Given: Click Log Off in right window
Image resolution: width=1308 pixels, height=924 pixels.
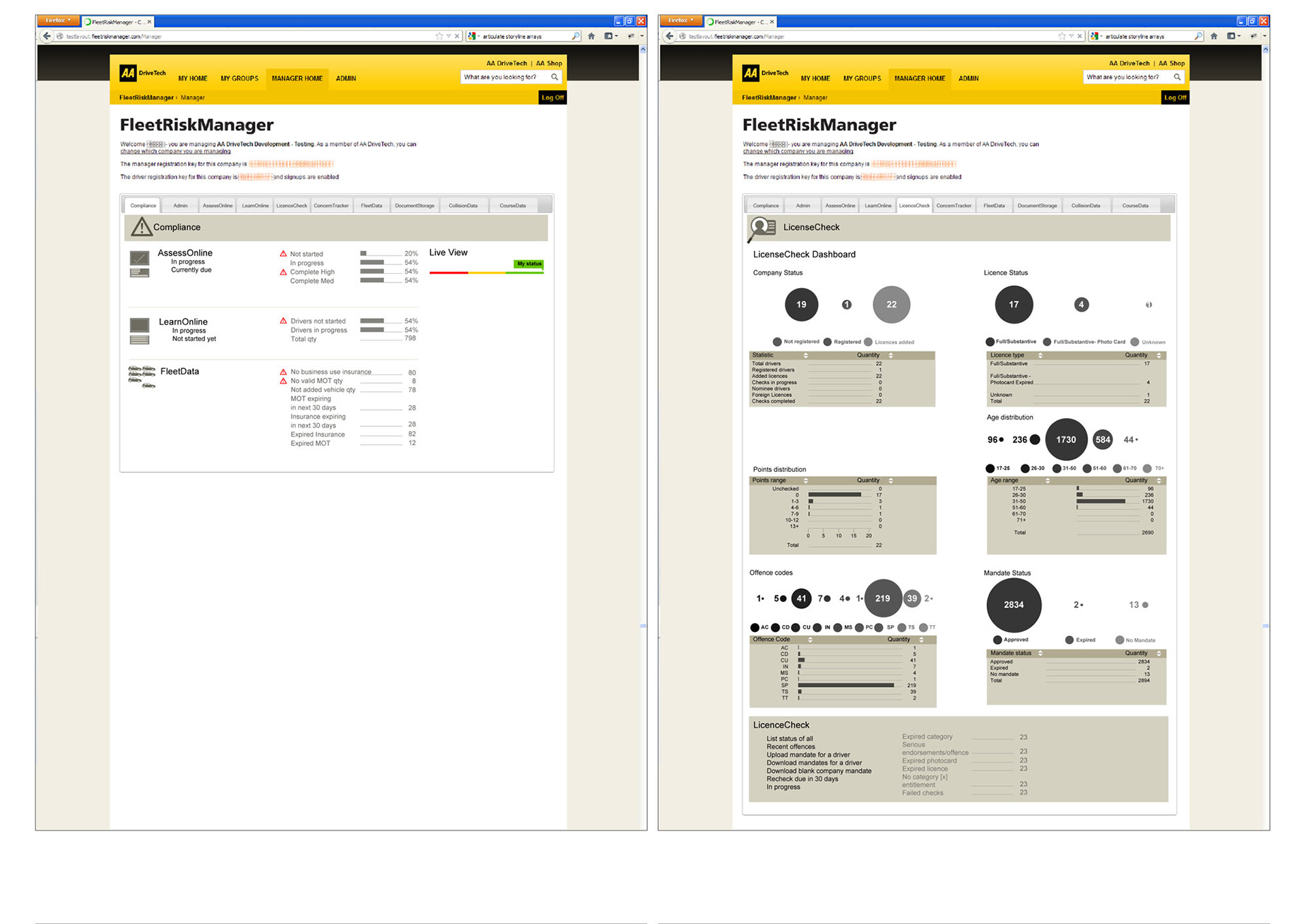Looking at the screenshot, I should [x=1175, y=97].
